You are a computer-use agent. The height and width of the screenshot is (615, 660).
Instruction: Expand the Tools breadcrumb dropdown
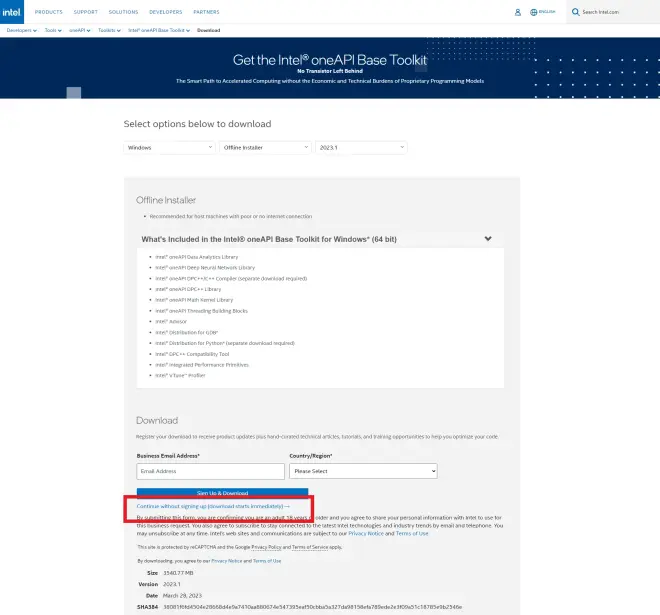pyautogui.click(x=53, y=30)
